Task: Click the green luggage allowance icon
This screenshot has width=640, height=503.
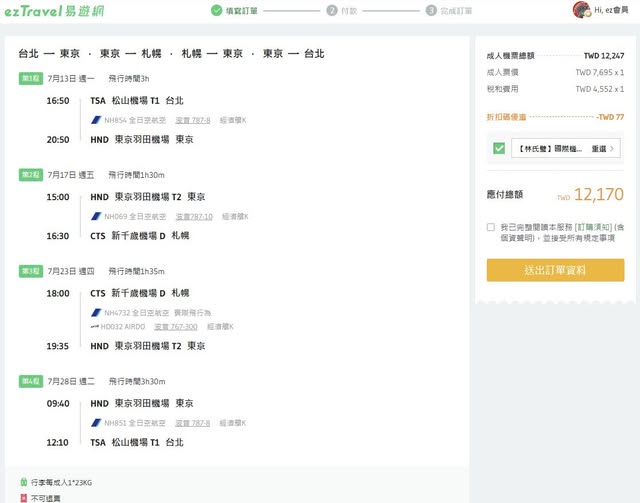Action: tap(24, 482)
